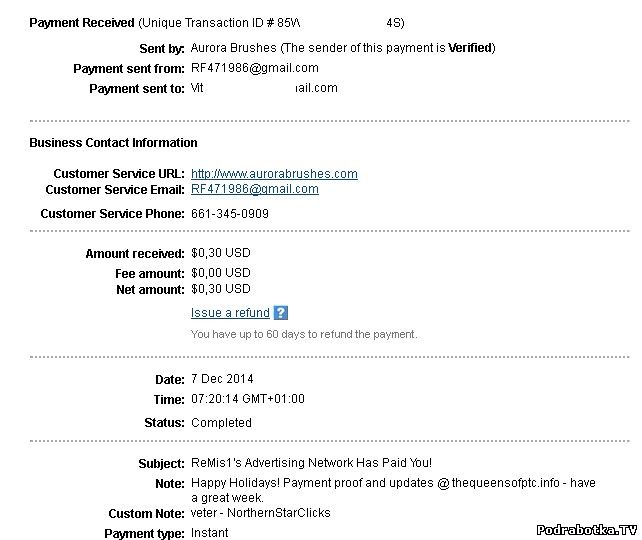Open the Issue a refund link
Viewport: 642px width, 540px height.
pyautogui.click(x=230, y=313)
